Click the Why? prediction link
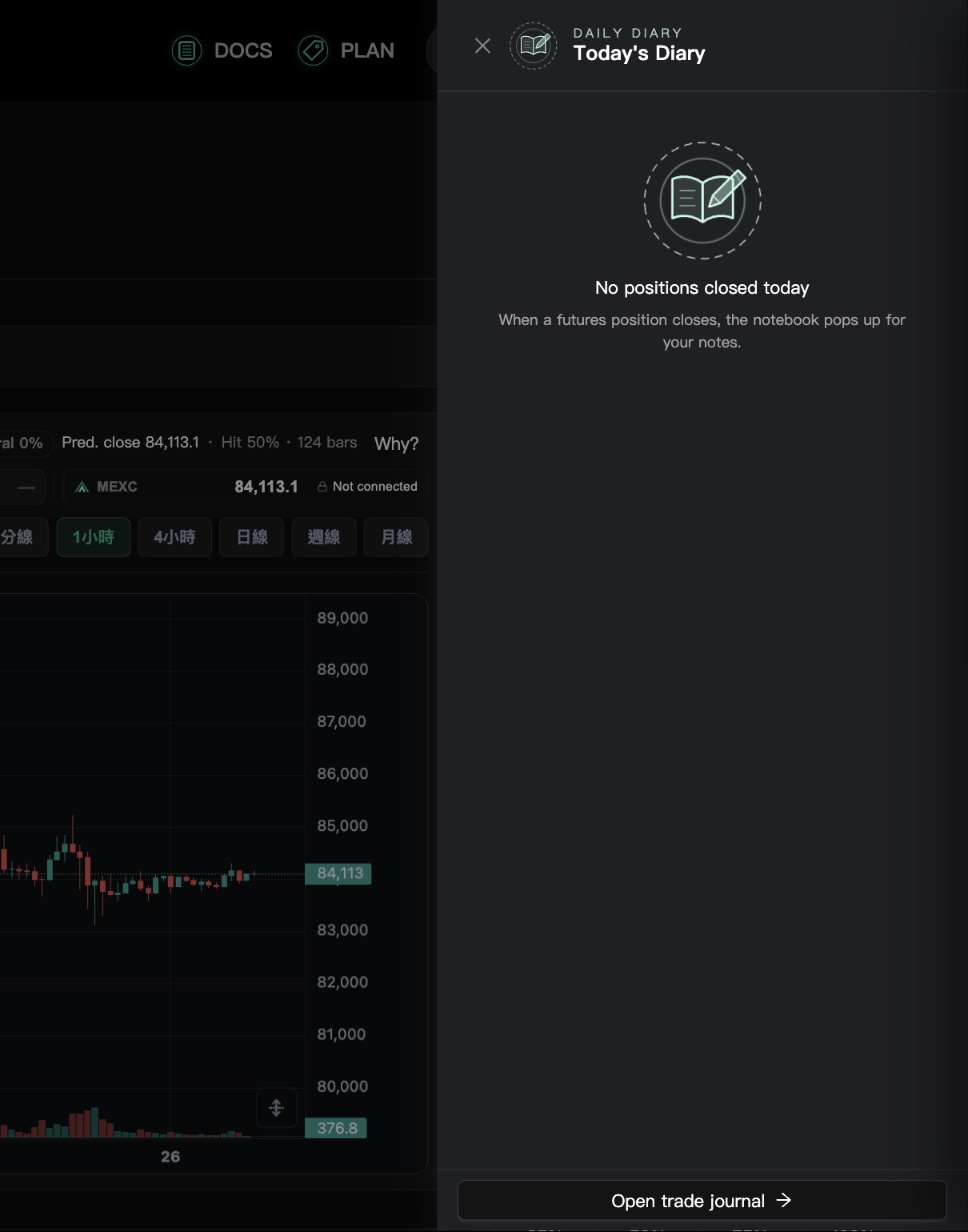 [x=396, y=443]
